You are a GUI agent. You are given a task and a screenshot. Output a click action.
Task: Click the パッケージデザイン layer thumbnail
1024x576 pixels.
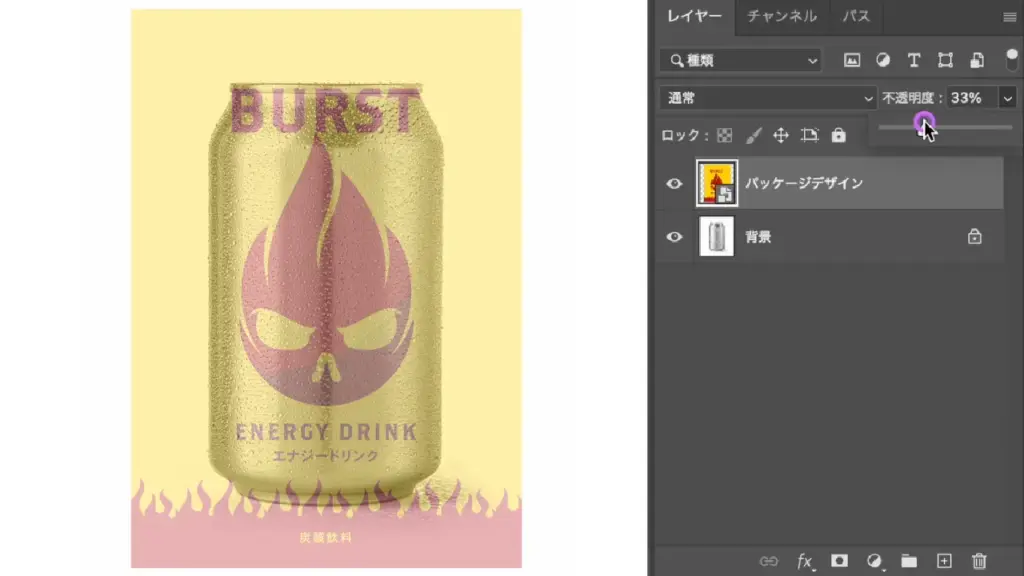point(717,184)
